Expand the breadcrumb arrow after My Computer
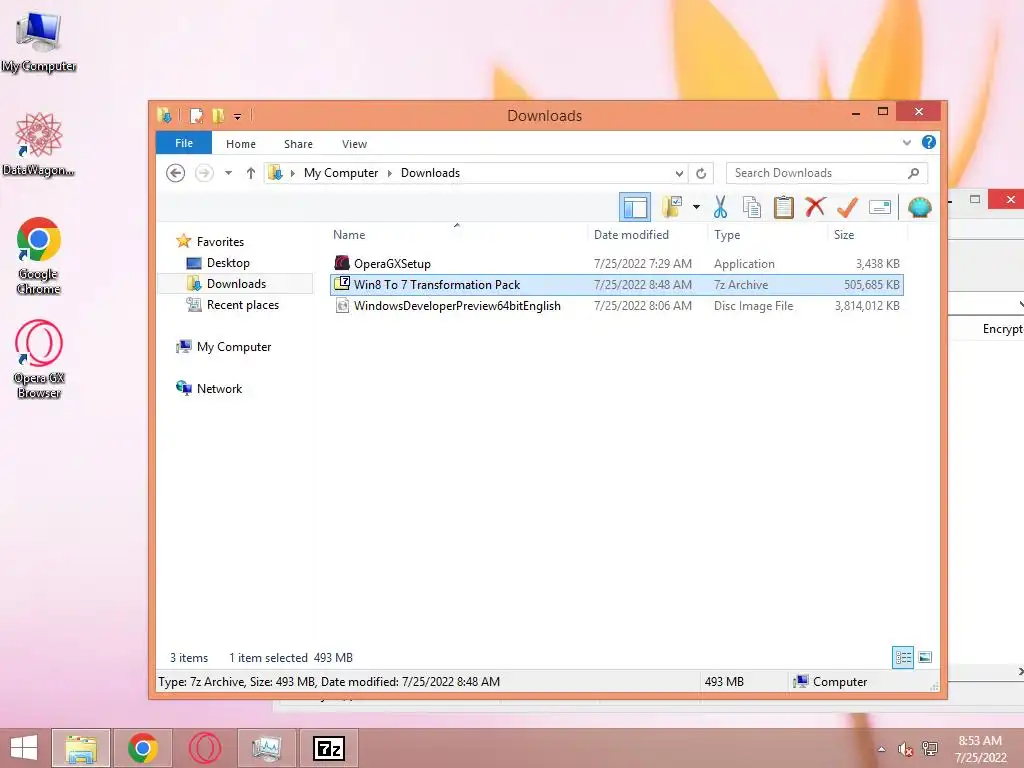The height and width of the screenshot is (768, 1024). (x=389, y=173)
